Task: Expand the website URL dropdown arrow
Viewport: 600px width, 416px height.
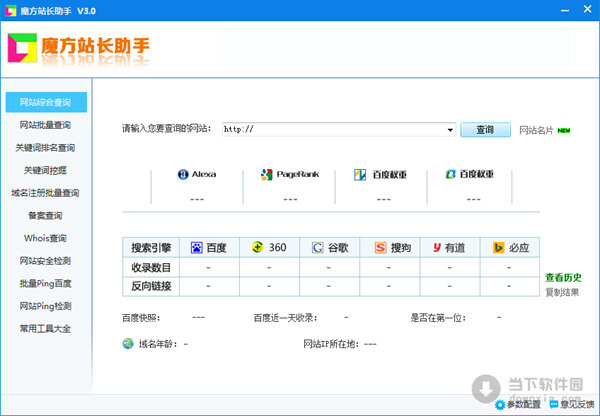Action: coord(450,130)
